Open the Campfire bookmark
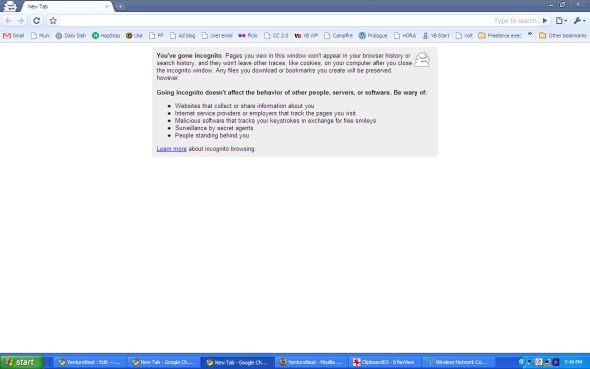 pos(338,36)
